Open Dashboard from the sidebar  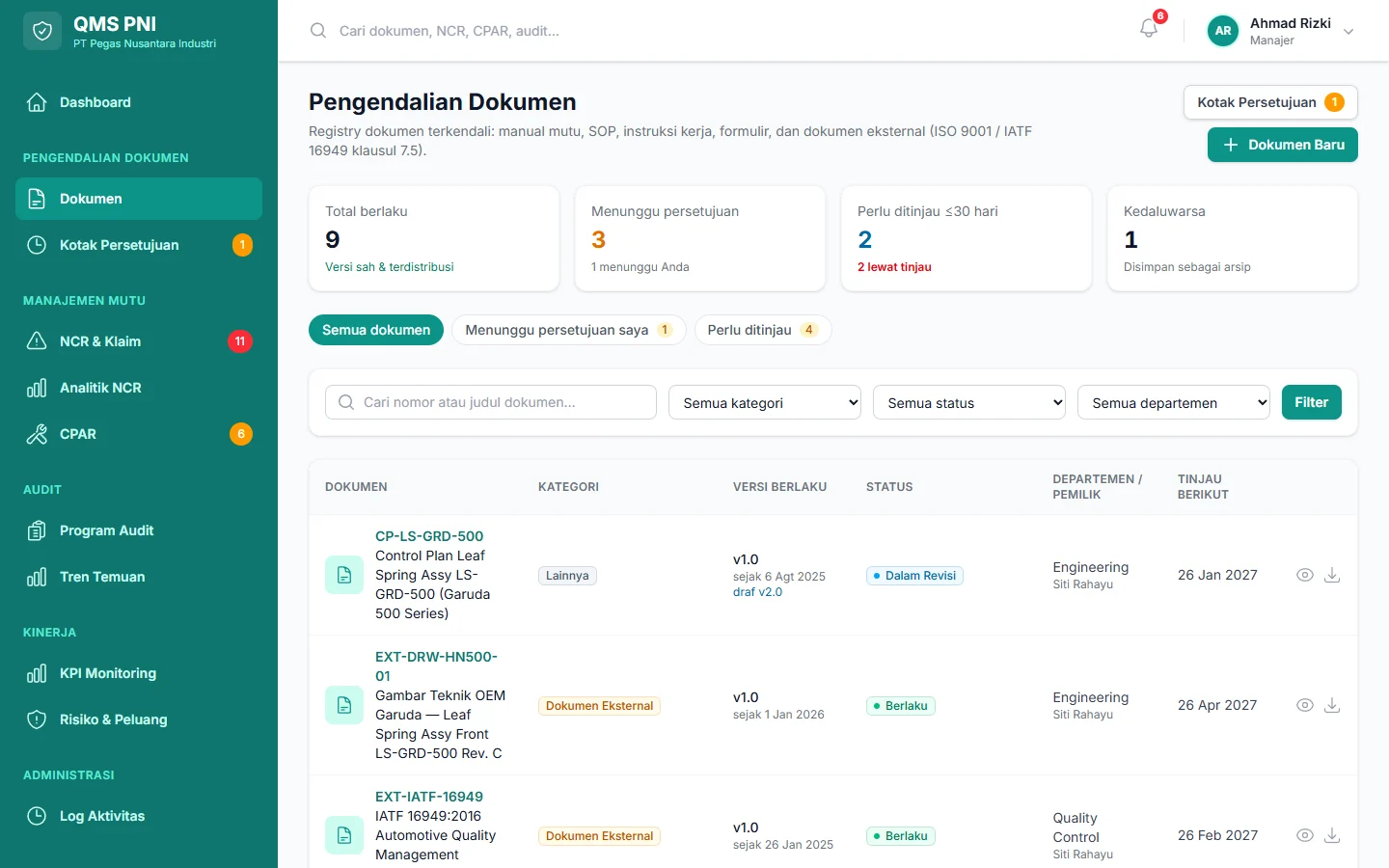tap(139, 102)
